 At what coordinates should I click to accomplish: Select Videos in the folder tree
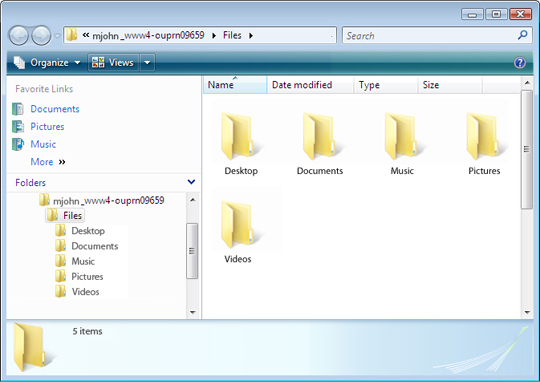tap(85, 292)
